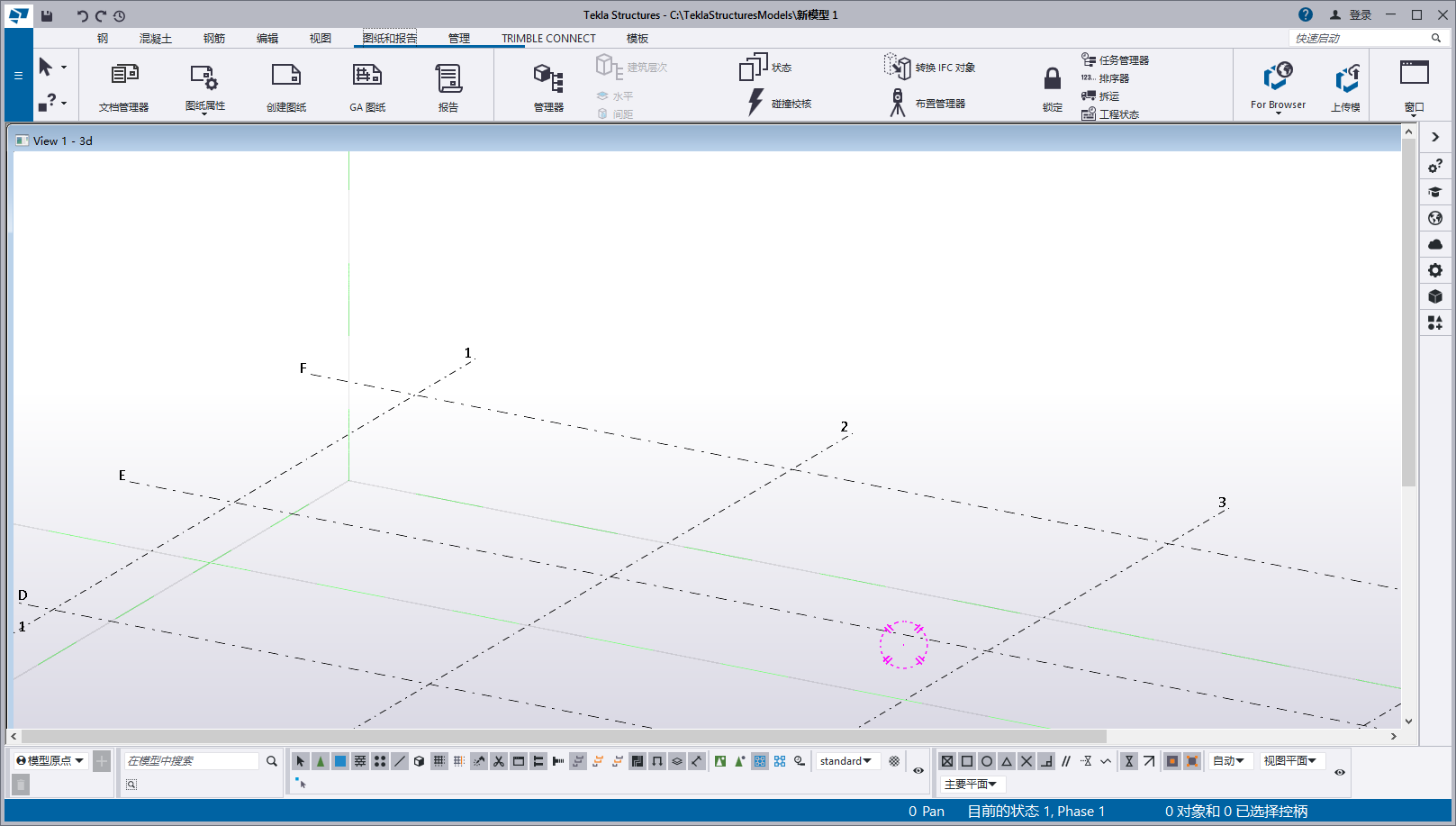1456x826 pixels.
Task: Run the 碰撞校核 clash check
Action: point(780,104)
